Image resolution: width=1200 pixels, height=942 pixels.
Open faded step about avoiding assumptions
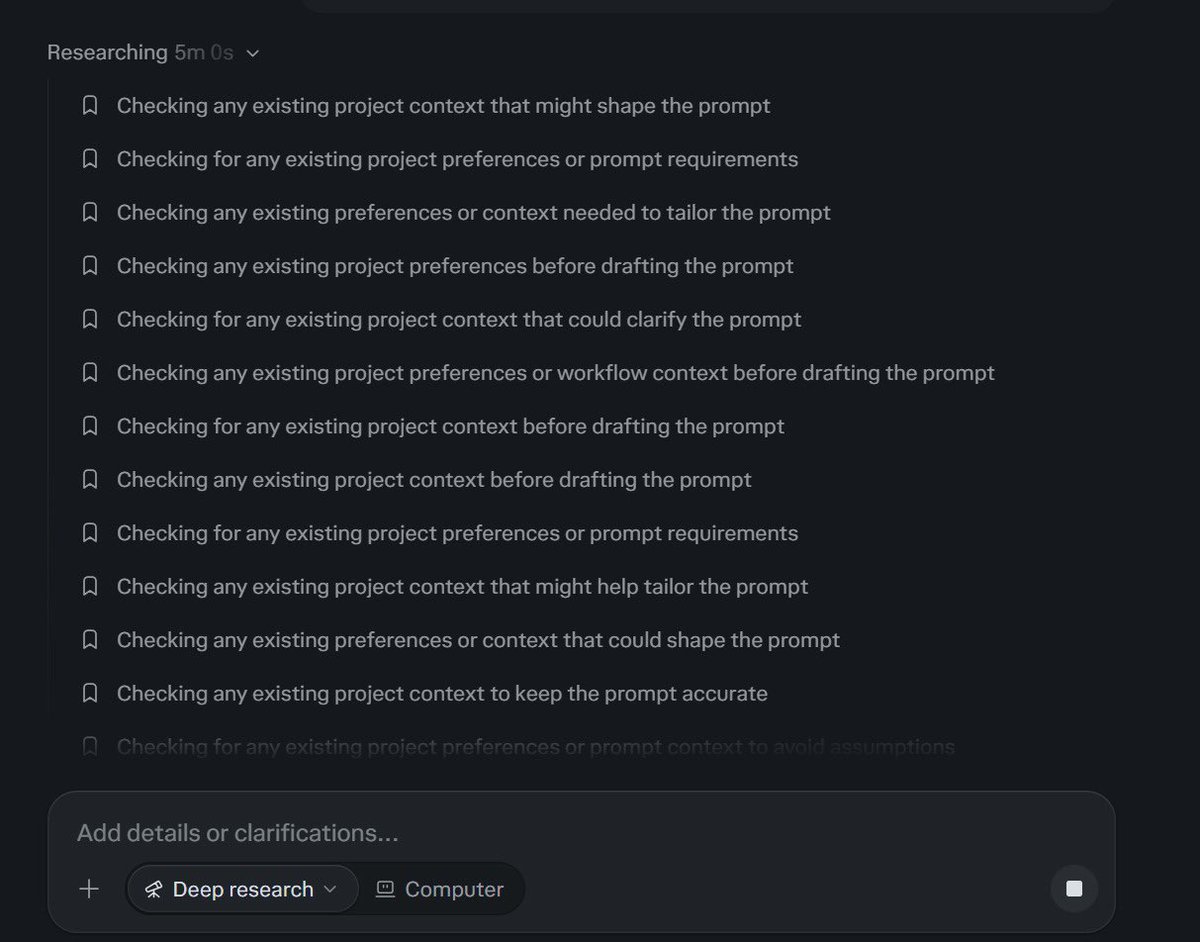(535, 746)
